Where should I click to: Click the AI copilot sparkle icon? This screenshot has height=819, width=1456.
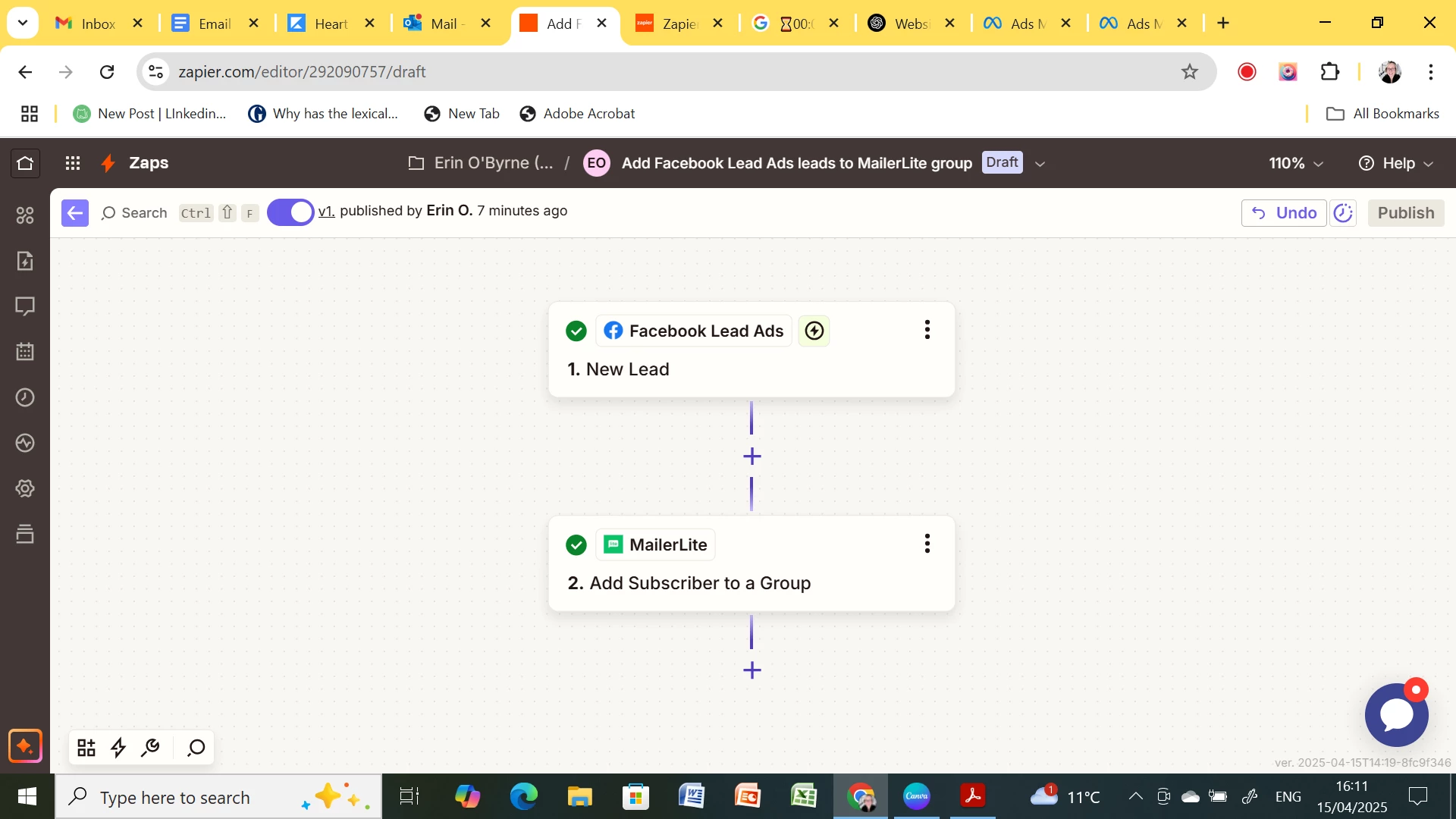[x=25, y=746]
